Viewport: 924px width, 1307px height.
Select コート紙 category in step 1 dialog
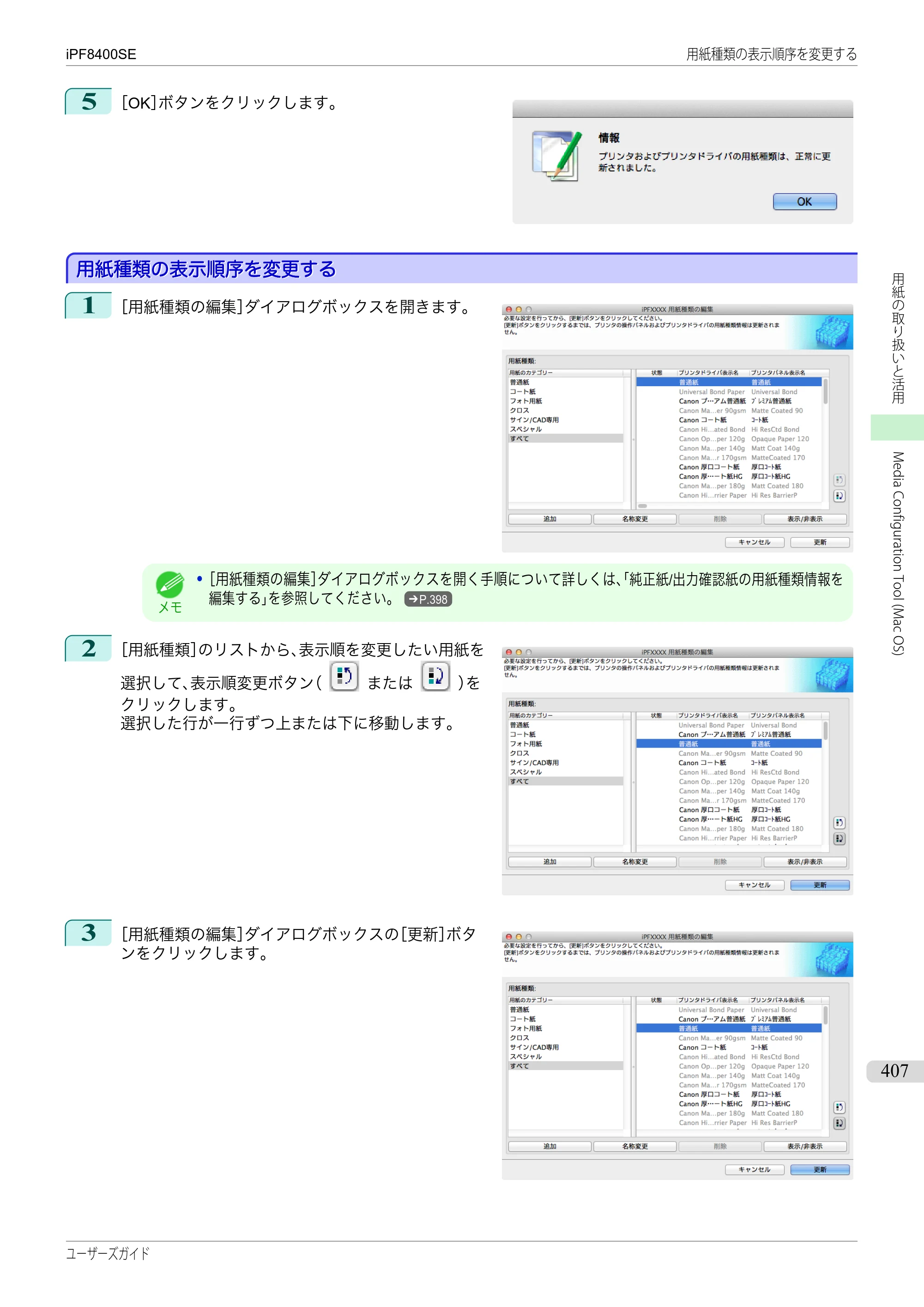(566, 392)
